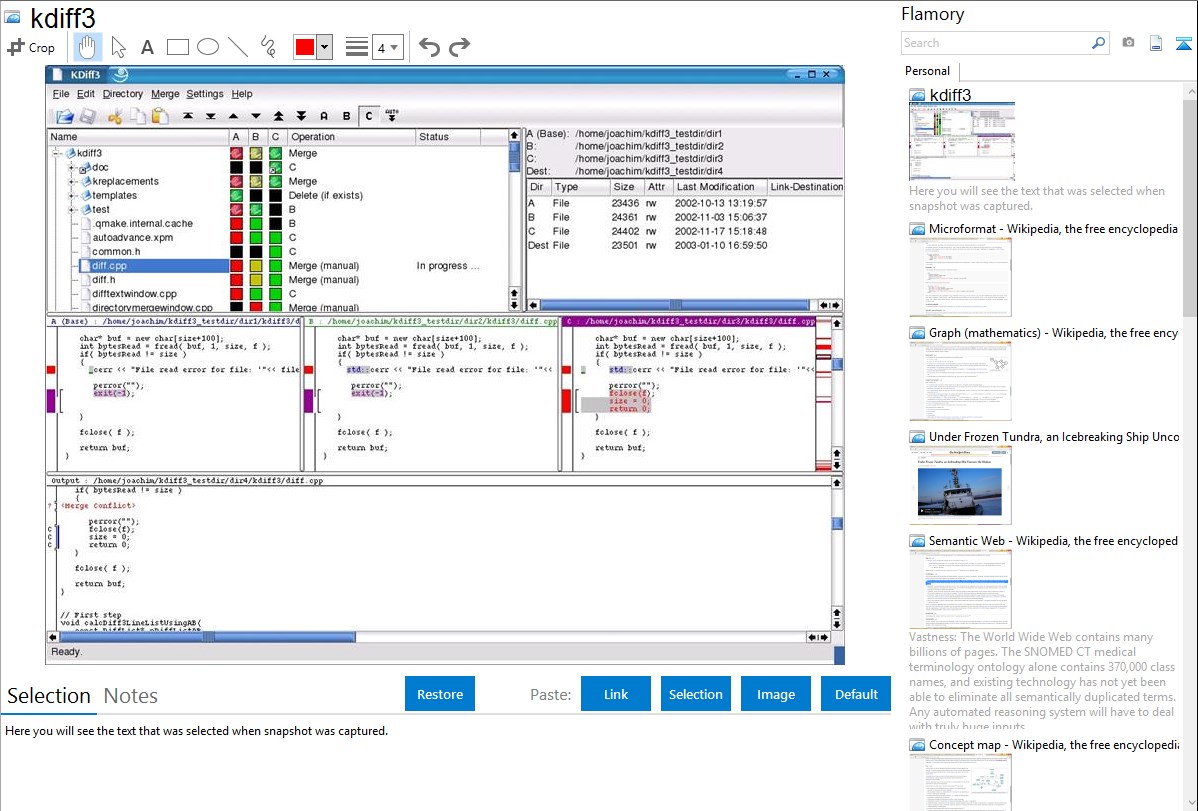This screenshot has width=1198, height=811.
Task: Open the Settings menu in KDiff3
Action: point(205,94)
